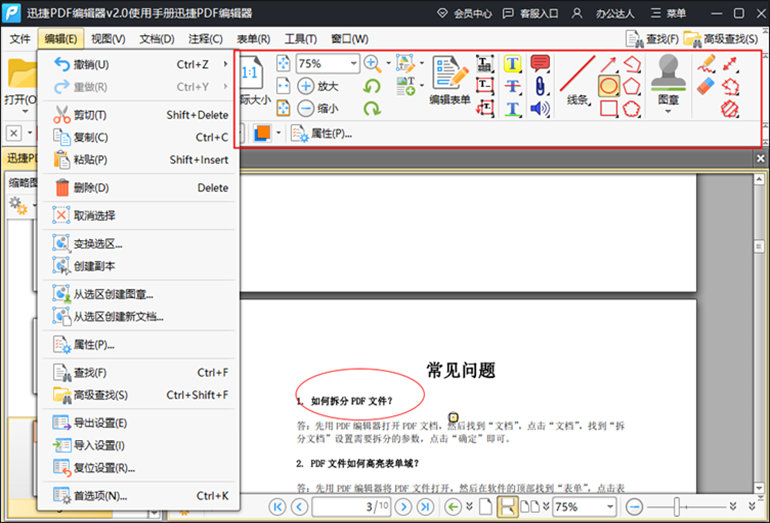Click the Zoom In (放大) toolbar button
770x523 pixels.
[318, 86]
